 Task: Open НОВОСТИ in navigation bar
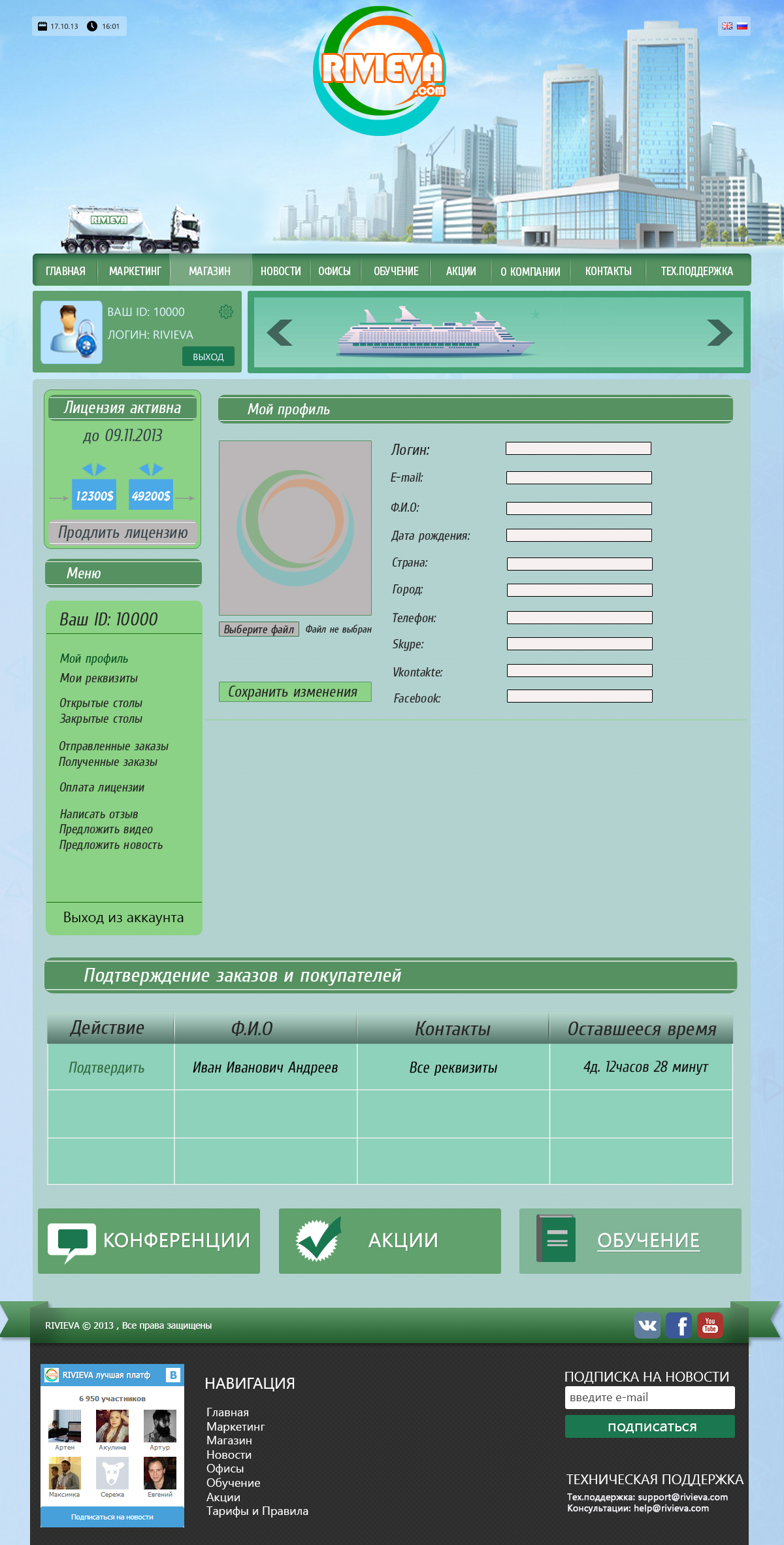tap(281, 271)
